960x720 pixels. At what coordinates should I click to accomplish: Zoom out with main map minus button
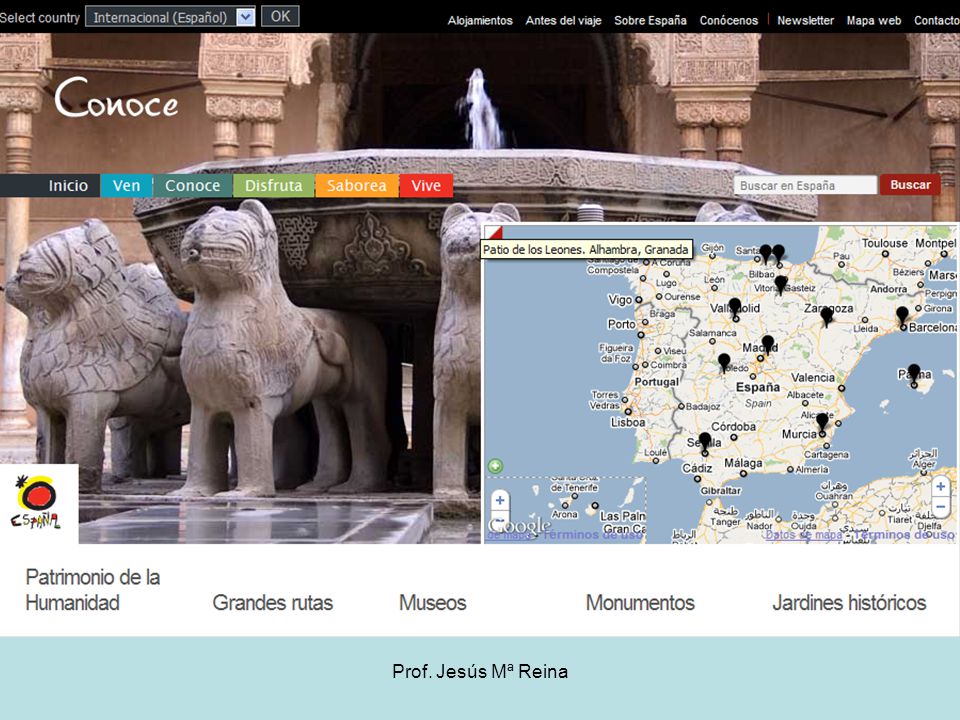tap(940, 506)
